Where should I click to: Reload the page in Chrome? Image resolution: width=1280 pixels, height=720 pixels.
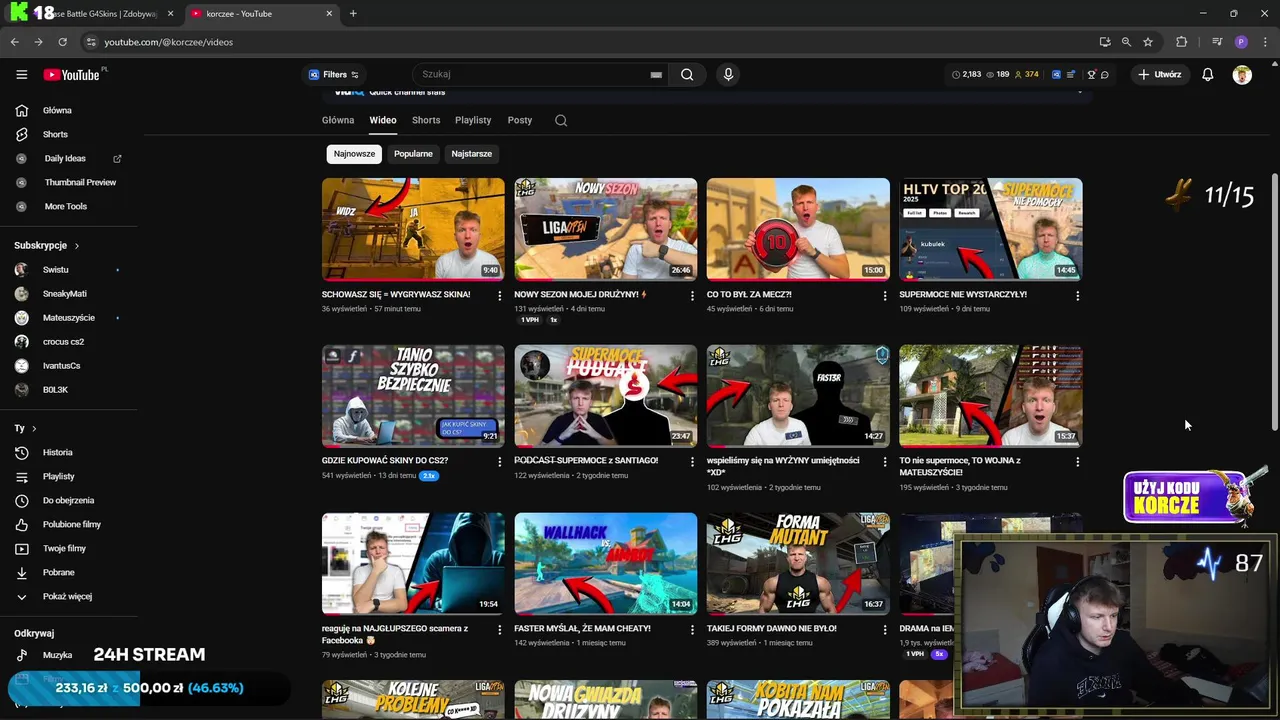point(62,42)
